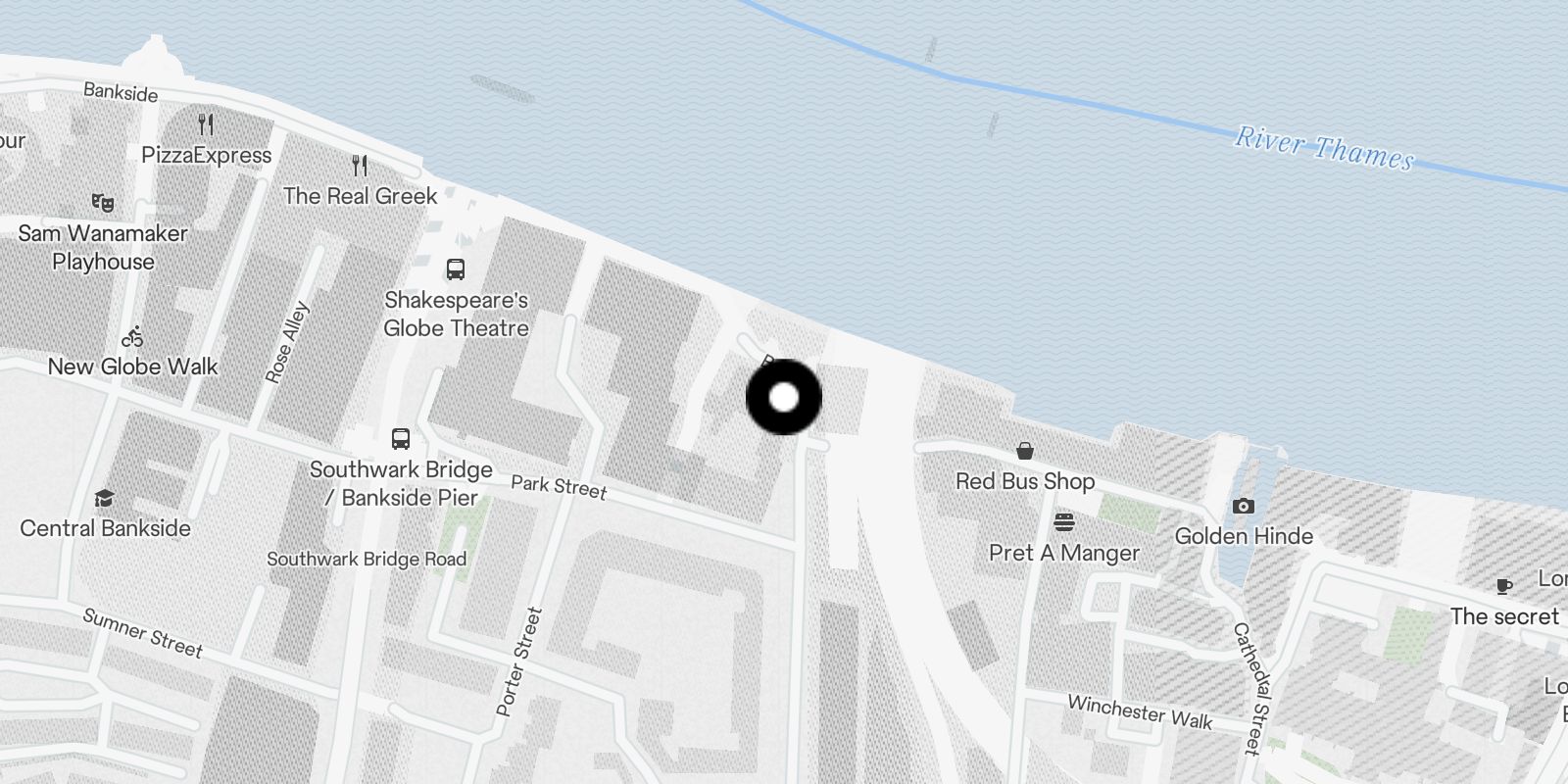
Task: Click the Sam Wanamaker Playhouse theatre icon
Action: (103, 203)
